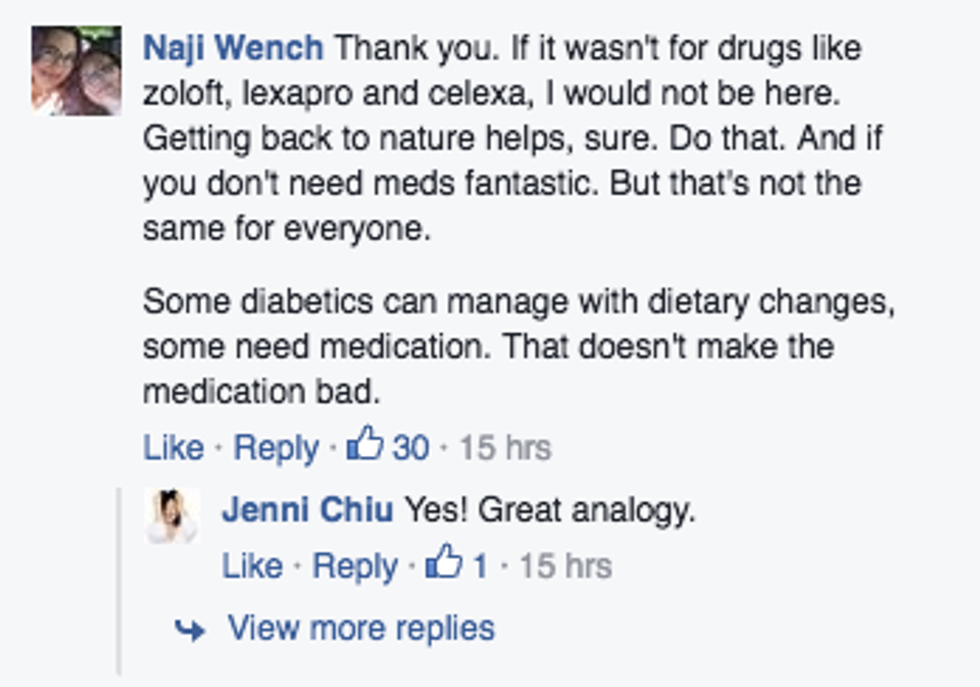980x687 pixels.
Task: Open Naji Wench's profile name link
Action: tap(233, 47)
